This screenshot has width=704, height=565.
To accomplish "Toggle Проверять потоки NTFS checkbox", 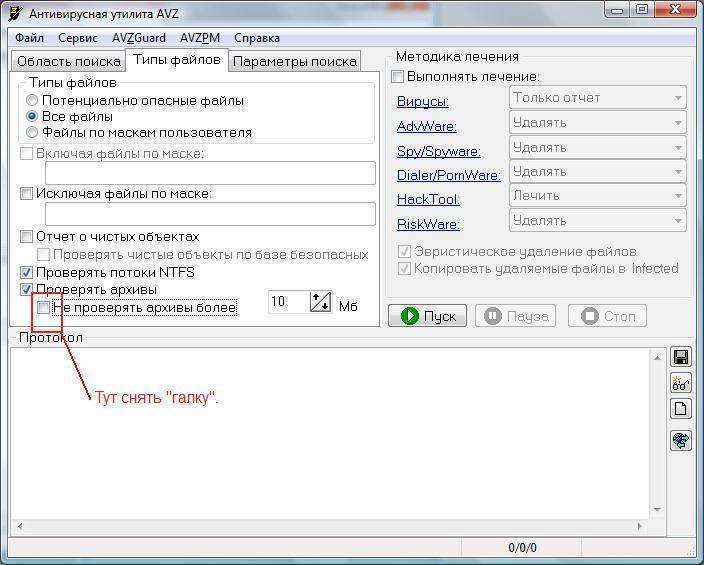I will tap(27, 272).
